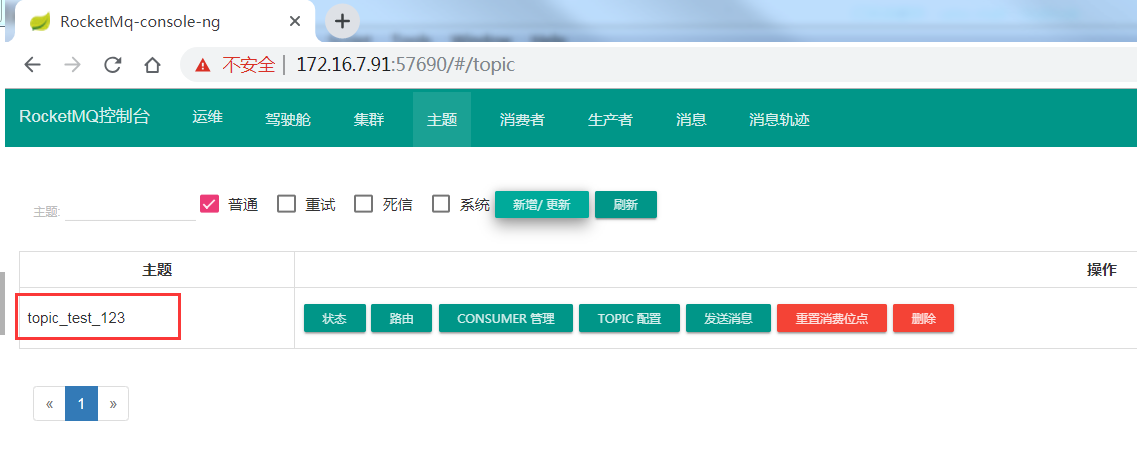Select page 1 in pagination

coord(81,403)
